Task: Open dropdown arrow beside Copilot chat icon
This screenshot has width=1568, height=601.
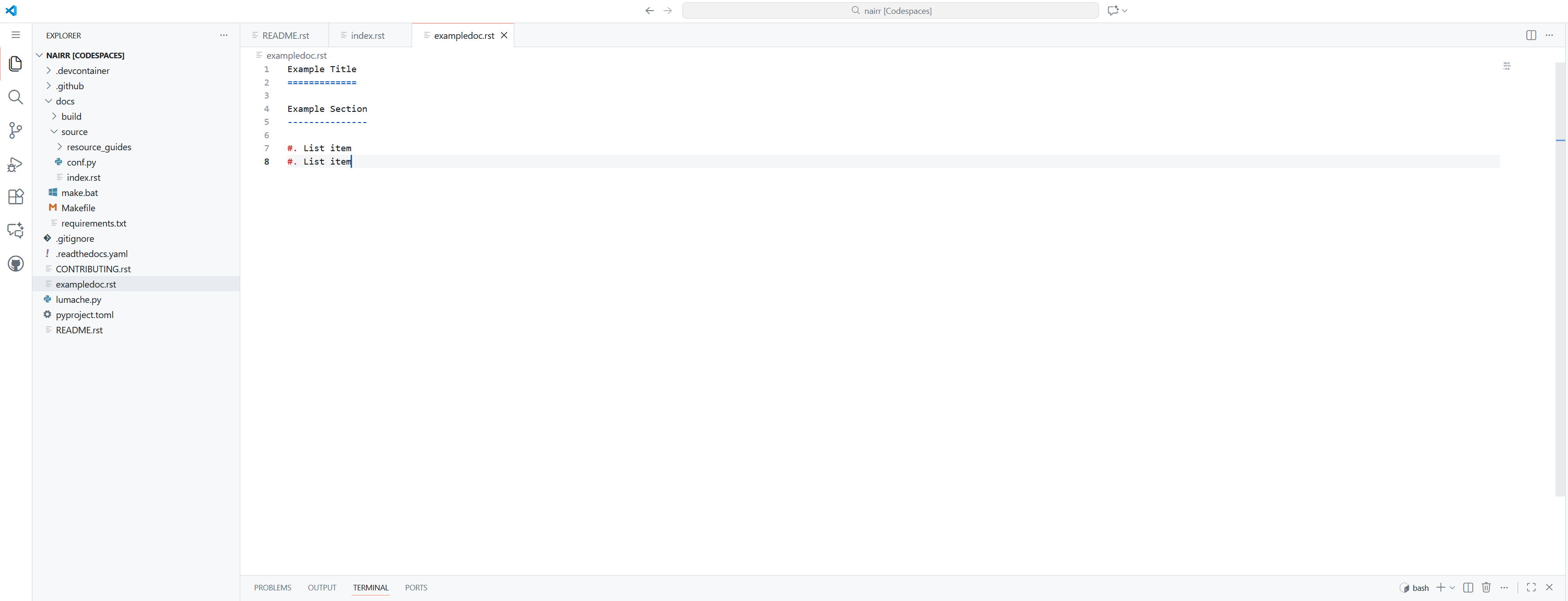Action: tap(1125, 10)
